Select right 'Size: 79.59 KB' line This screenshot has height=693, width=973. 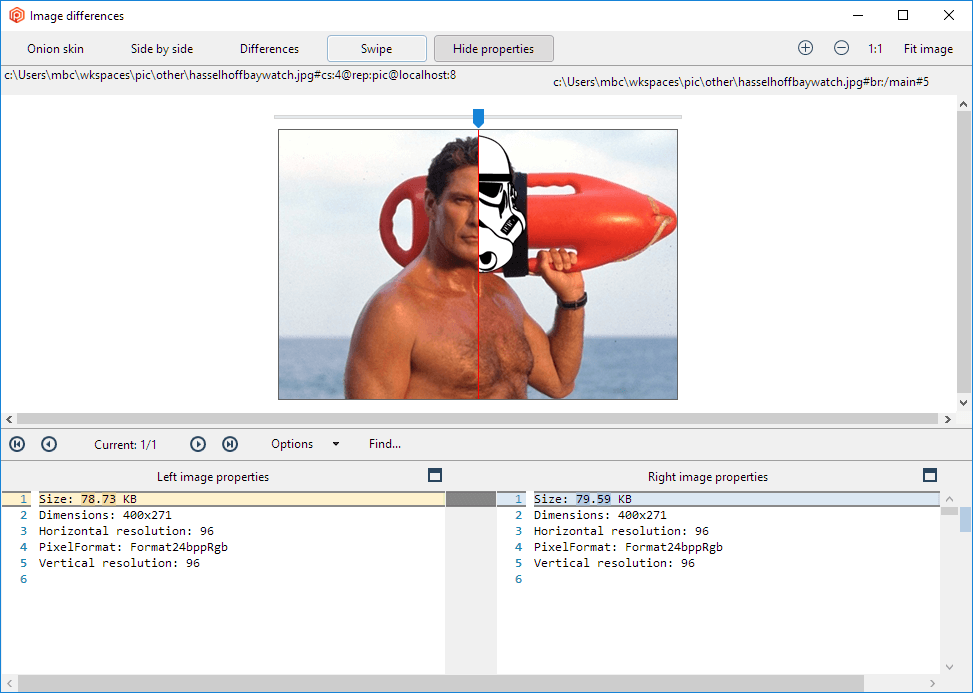point(737,499)
